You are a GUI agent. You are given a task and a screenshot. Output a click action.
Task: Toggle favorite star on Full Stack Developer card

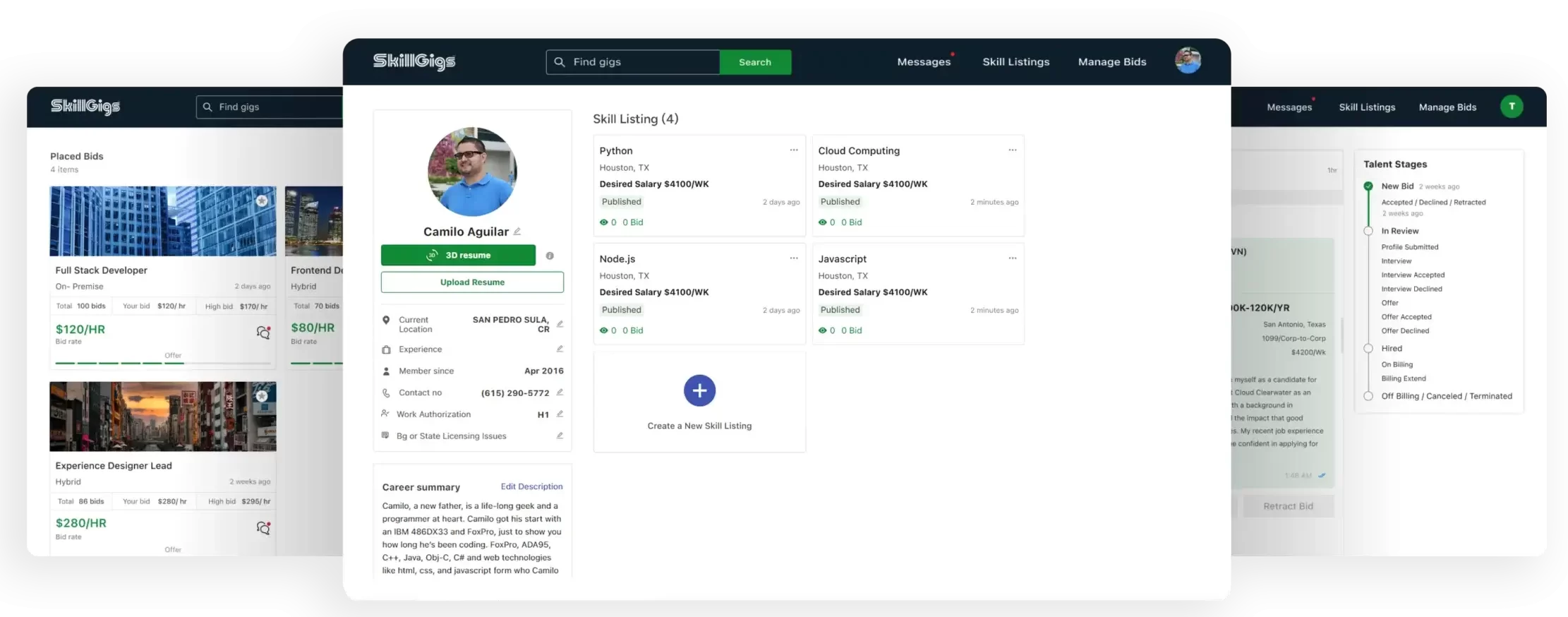click(262, 201)
